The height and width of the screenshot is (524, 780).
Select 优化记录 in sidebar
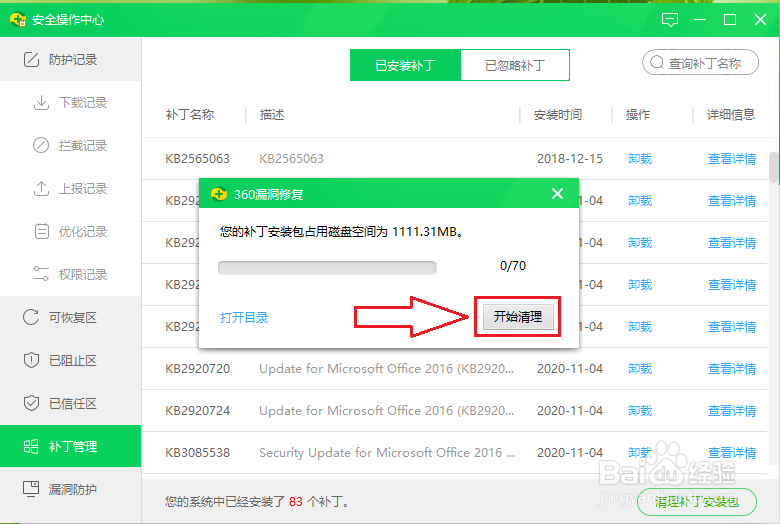71,231
